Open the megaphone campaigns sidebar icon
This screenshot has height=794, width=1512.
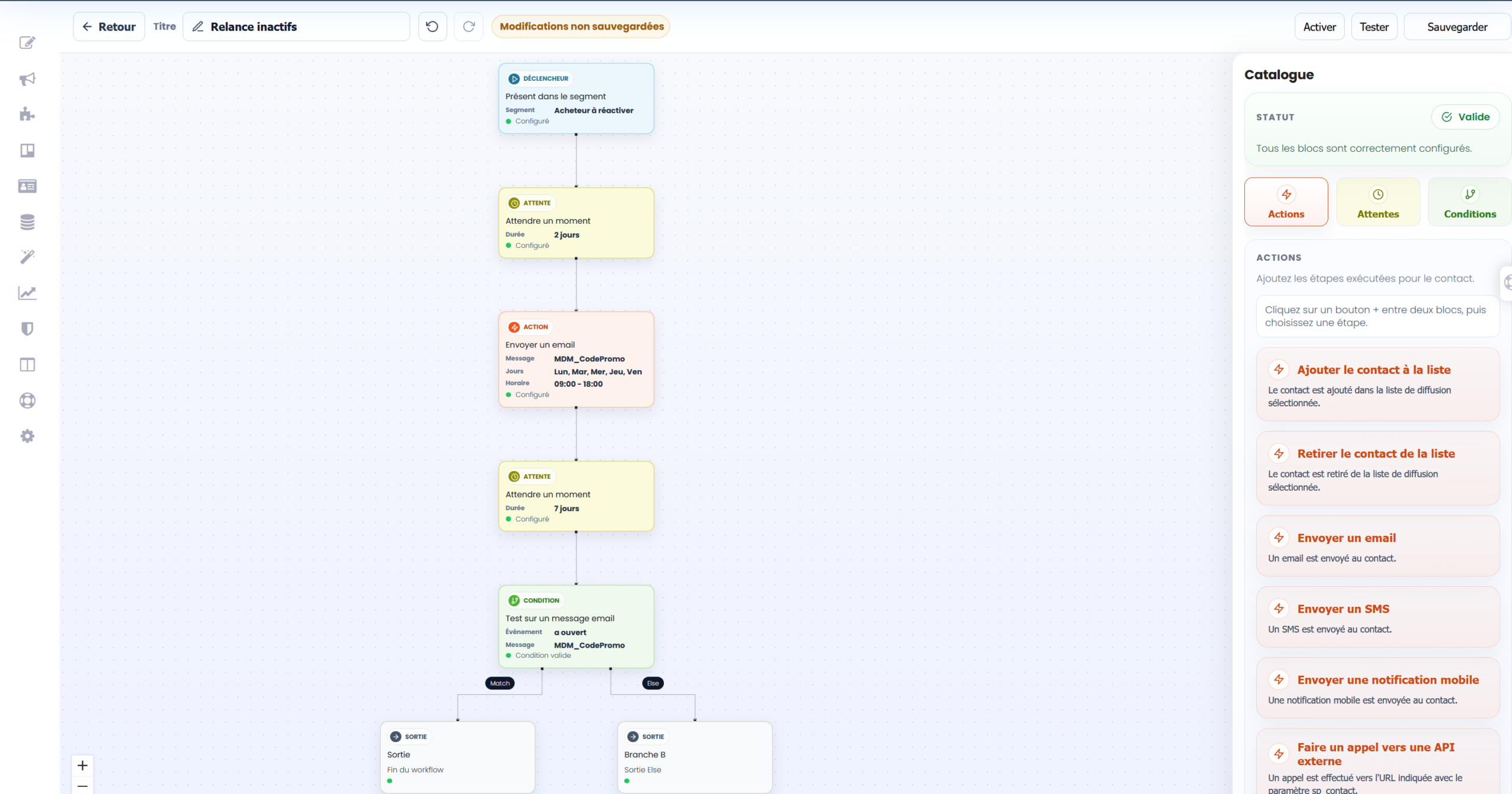click(27, 79)
